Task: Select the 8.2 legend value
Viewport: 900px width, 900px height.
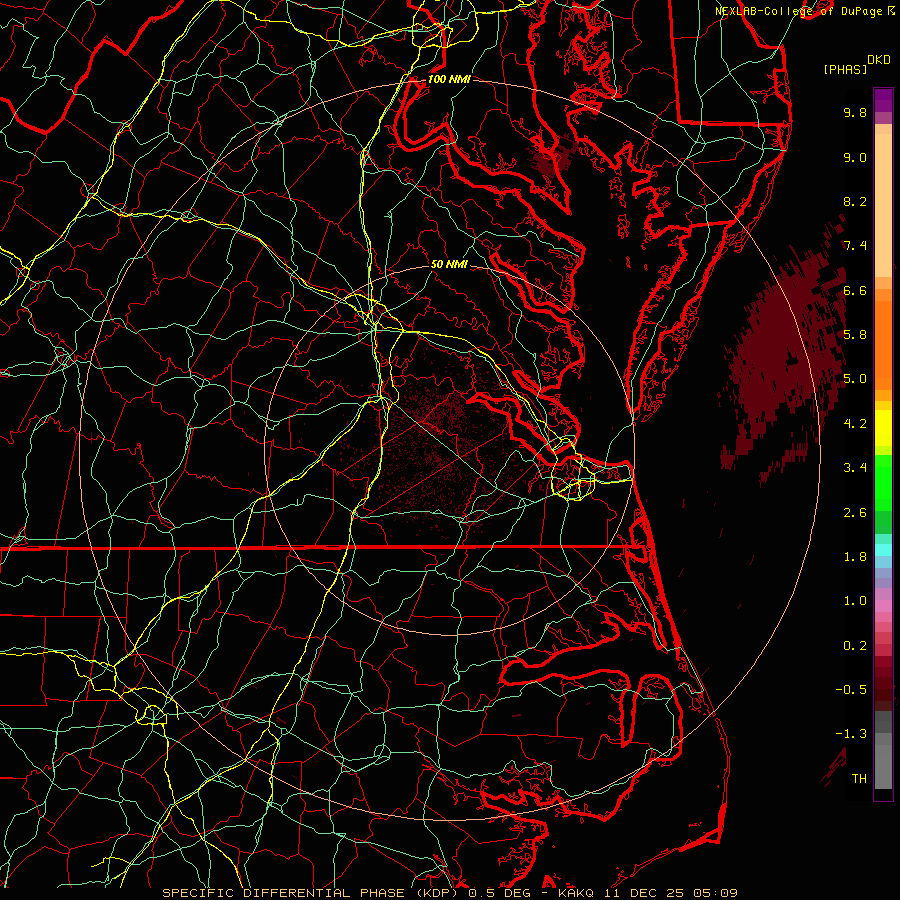Action: pyautogui.click(x=855, y=201)
